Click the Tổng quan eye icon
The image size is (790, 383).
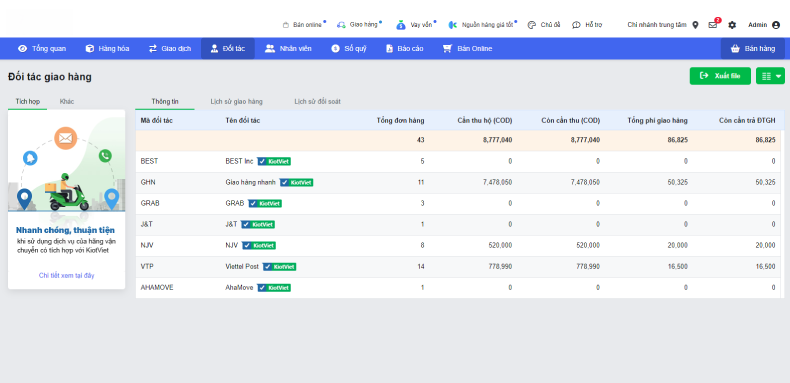tap(22, 49)
